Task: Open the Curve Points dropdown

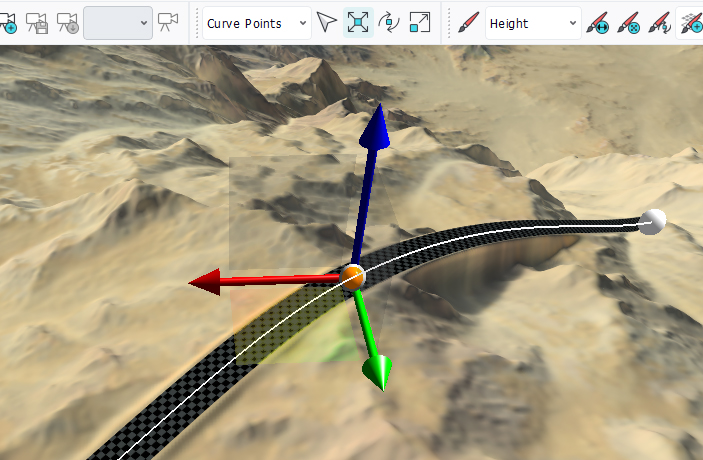Action: (255, 23)
